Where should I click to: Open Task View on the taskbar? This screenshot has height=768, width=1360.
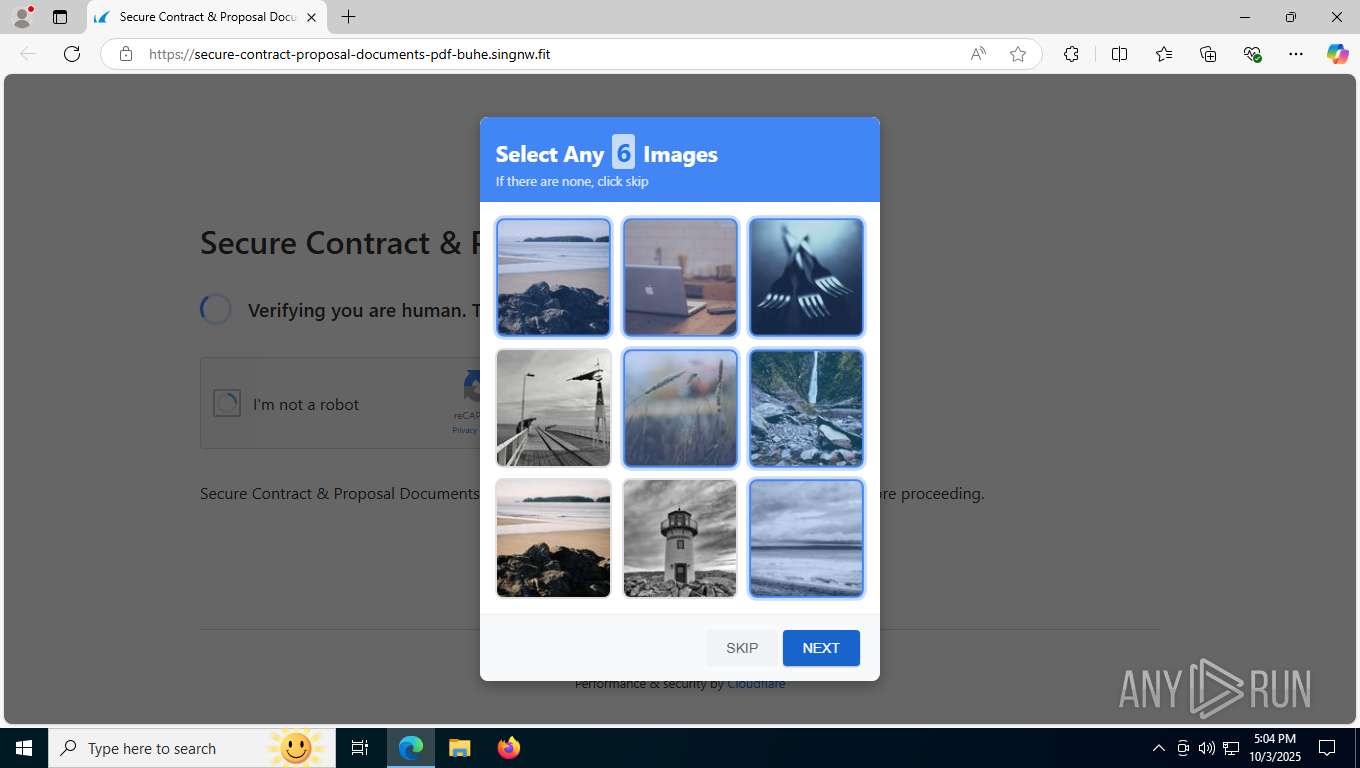[360, 748]
